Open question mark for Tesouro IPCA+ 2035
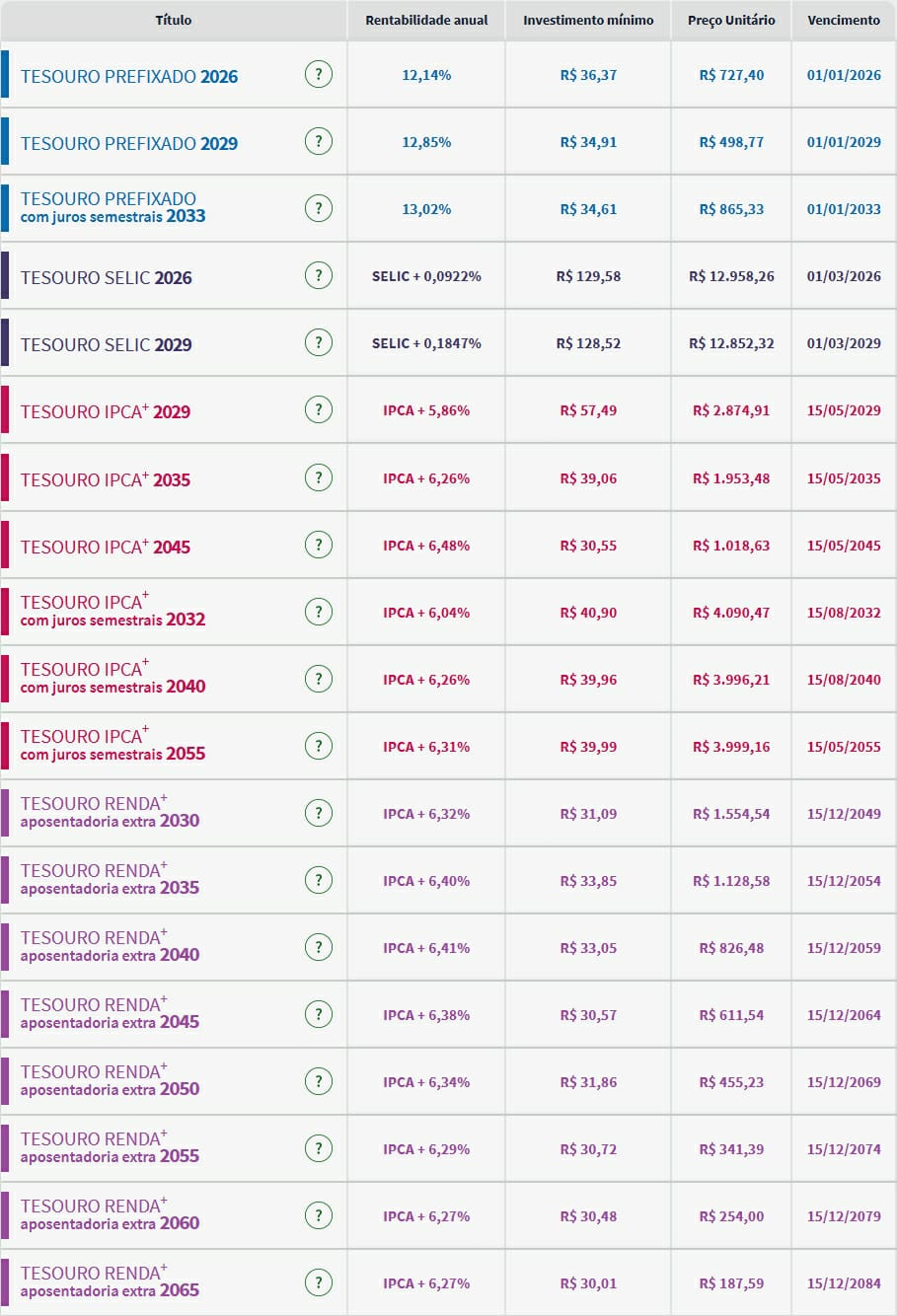This screenshot has height=1316, width=897. point(318,477)
